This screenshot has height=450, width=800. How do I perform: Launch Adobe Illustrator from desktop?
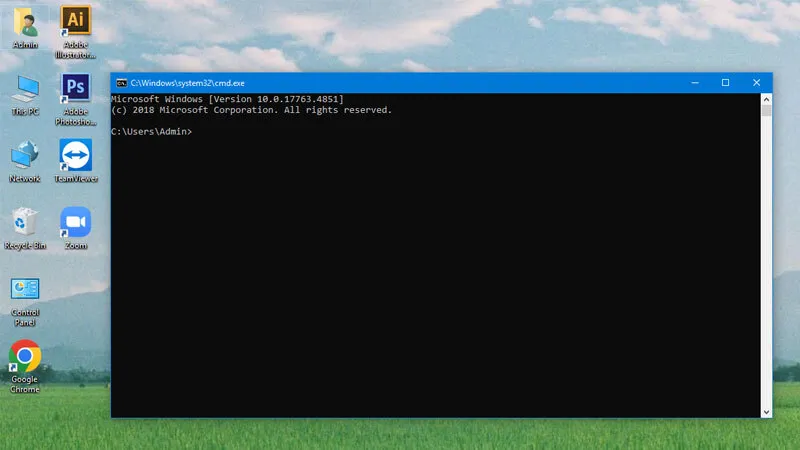coord(76,32)
